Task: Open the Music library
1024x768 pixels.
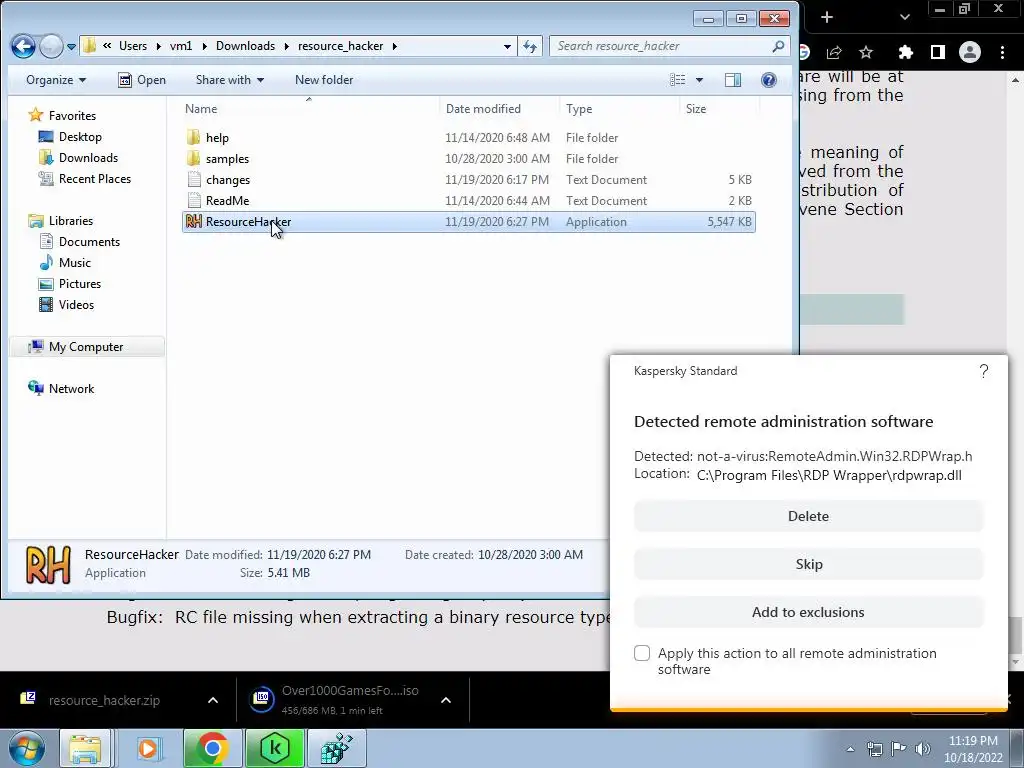Action: 65,263
